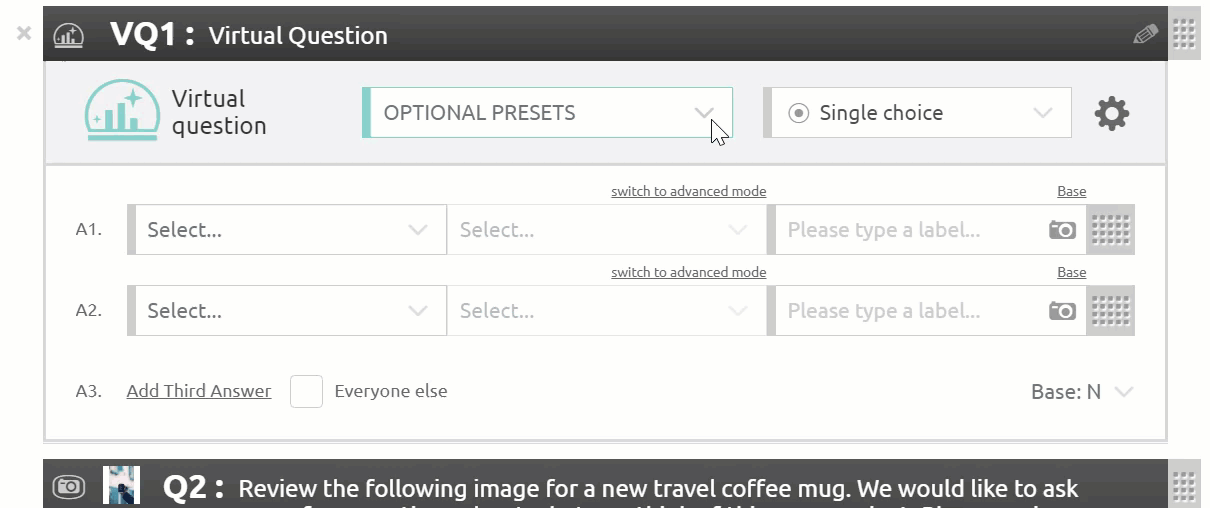Open the Single choice type dropdown

click(x=917, y=112)
